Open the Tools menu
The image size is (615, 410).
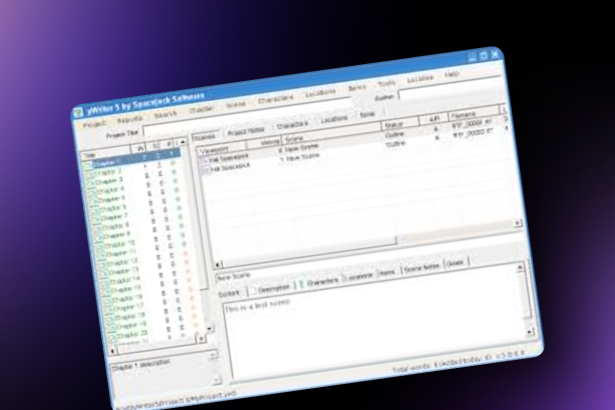tap(386, 82)
